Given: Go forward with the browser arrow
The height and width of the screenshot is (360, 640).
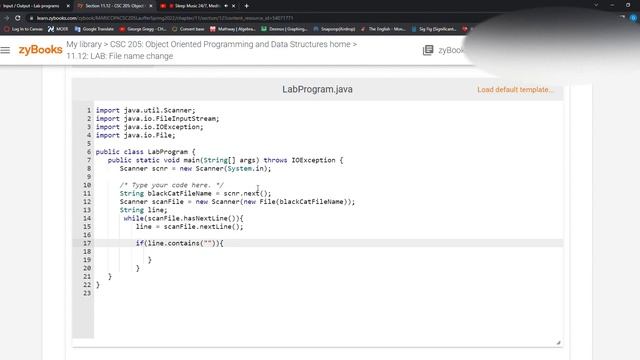Looking at the screenshot, I should click(7, 18).
